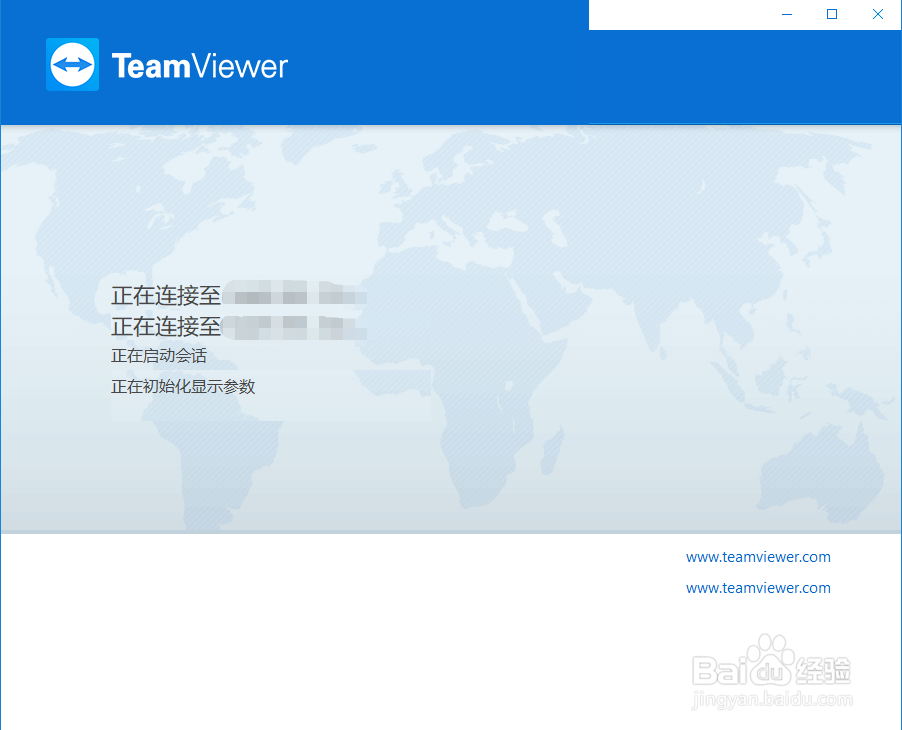Maximize the TeamViewer window
Screen dimensions: 902x730
[832, 14]
